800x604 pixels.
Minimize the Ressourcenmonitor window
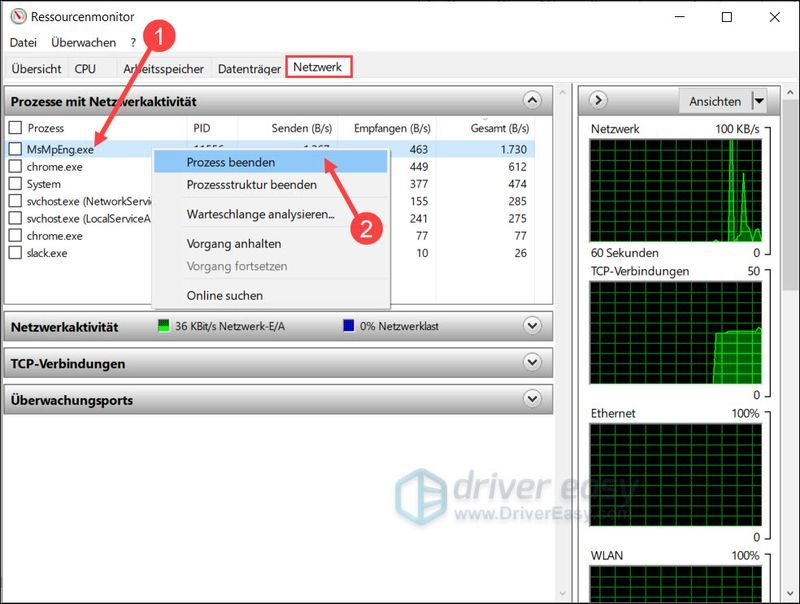coord(680,17)
